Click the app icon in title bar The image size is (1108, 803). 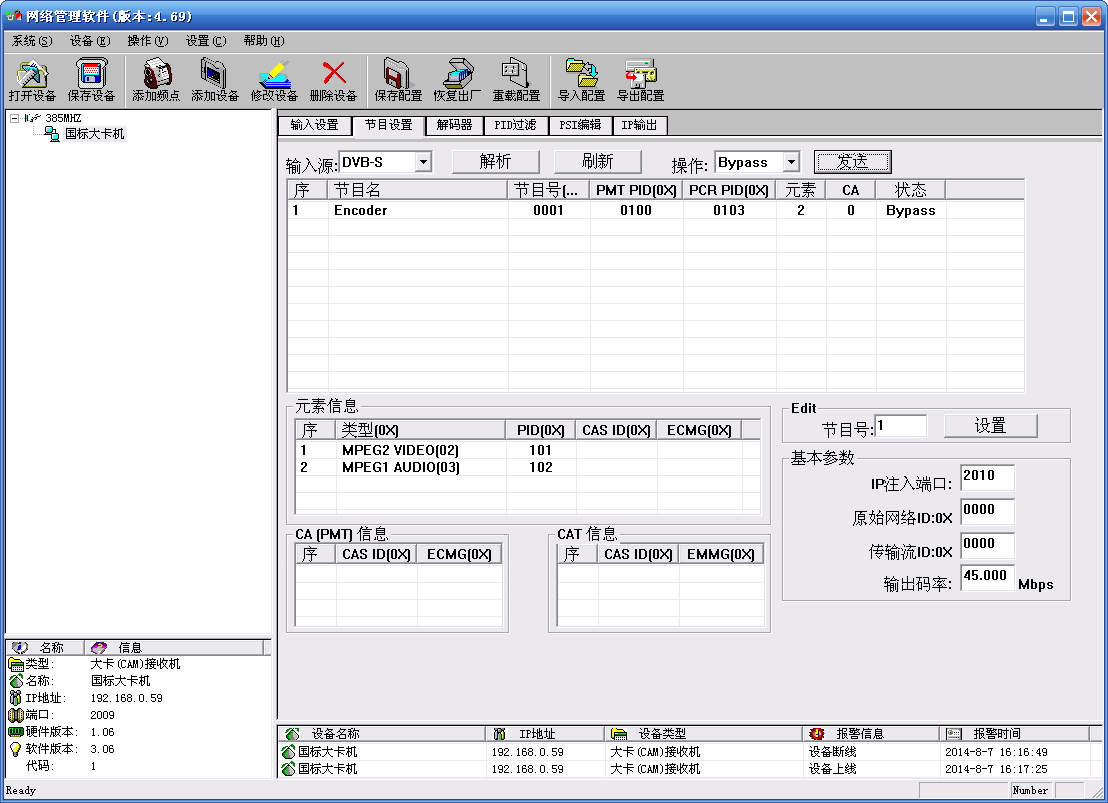click(x=13, y=16)
